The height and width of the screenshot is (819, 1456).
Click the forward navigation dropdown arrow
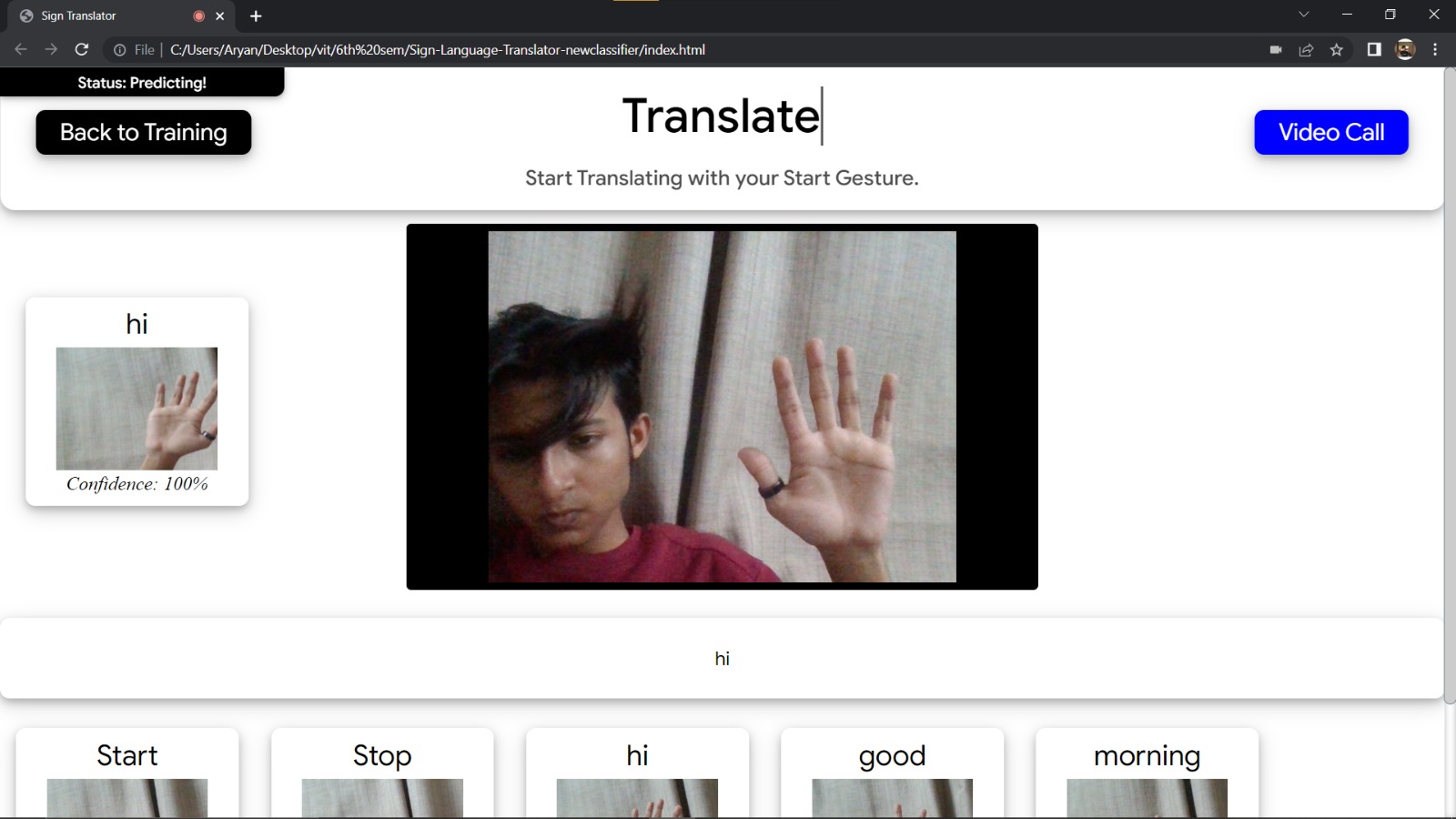click(x=52, y=50)
